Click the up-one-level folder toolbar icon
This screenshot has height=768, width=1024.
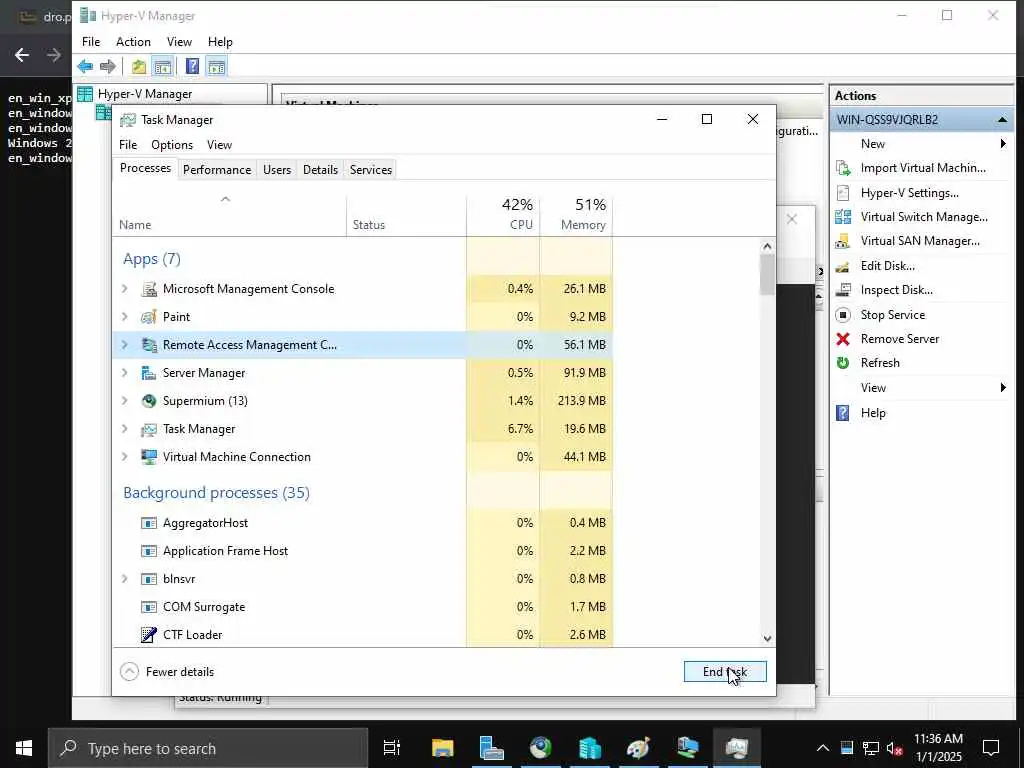(139, 67)
